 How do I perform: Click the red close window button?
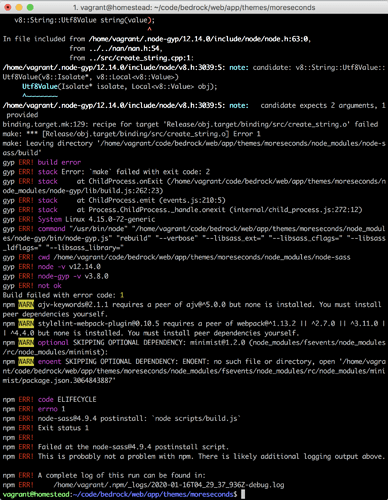pyautogui.click(x=8, y=7)
